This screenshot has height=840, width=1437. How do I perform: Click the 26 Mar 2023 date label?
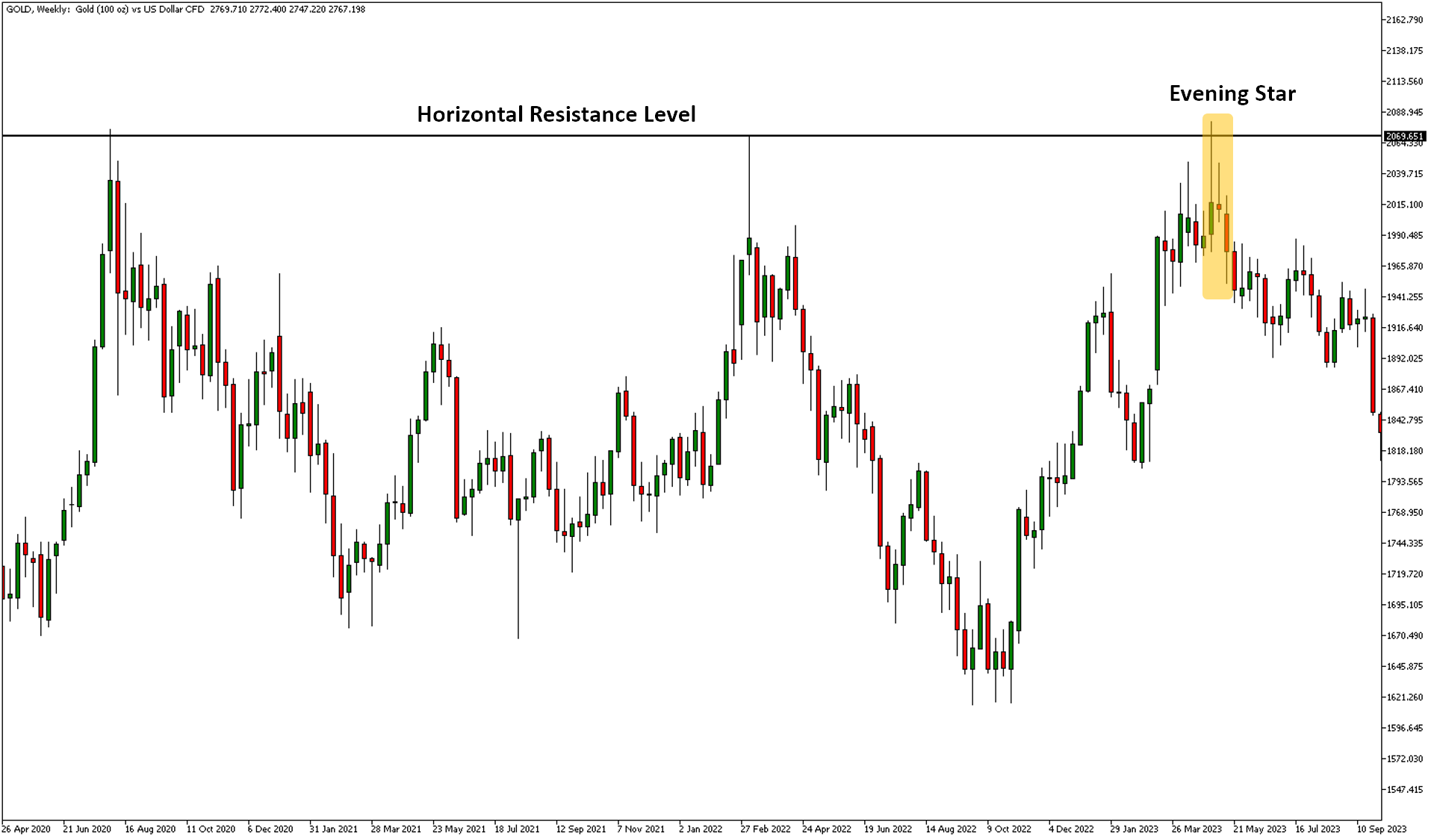[x=1197, y=829]
